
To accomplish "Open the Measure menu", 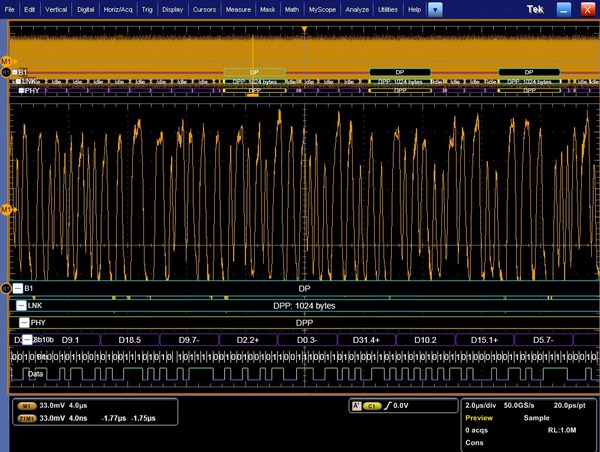I will pos(238,10).
